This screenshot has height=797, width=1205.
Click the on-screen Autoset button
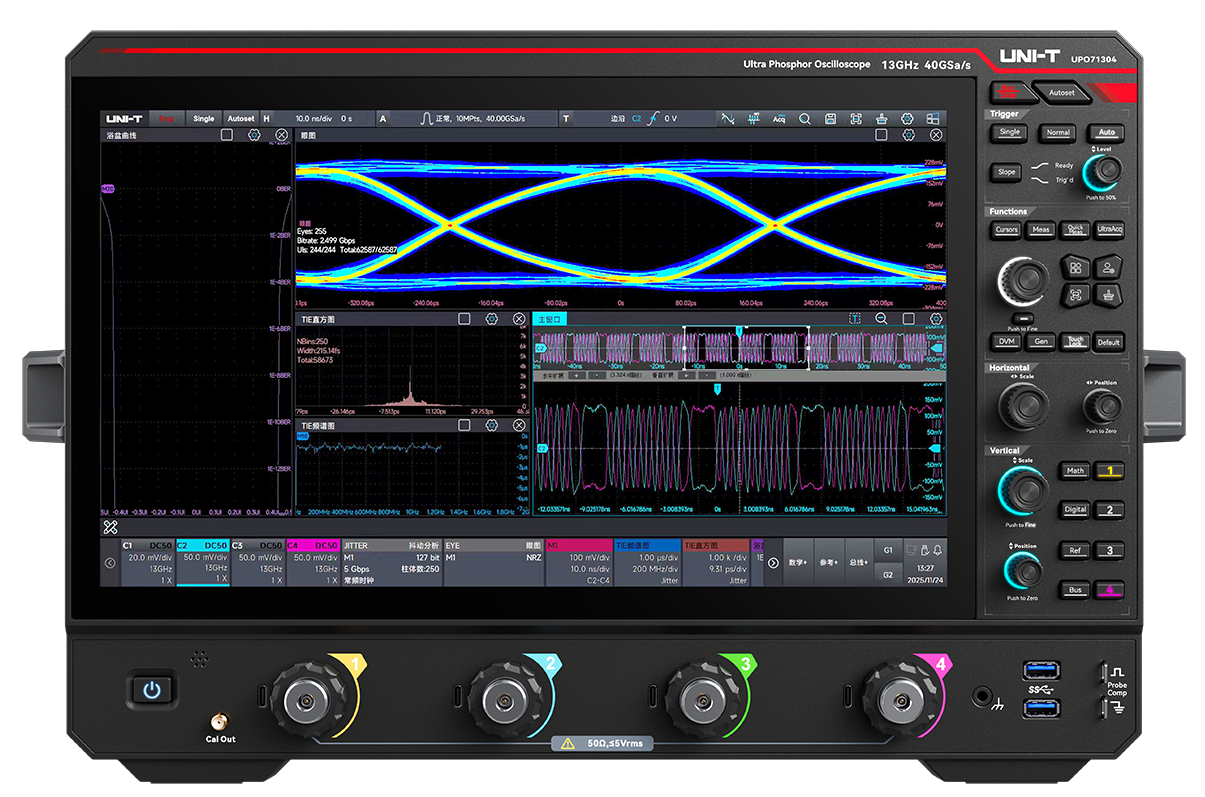(x=240, y=119)
